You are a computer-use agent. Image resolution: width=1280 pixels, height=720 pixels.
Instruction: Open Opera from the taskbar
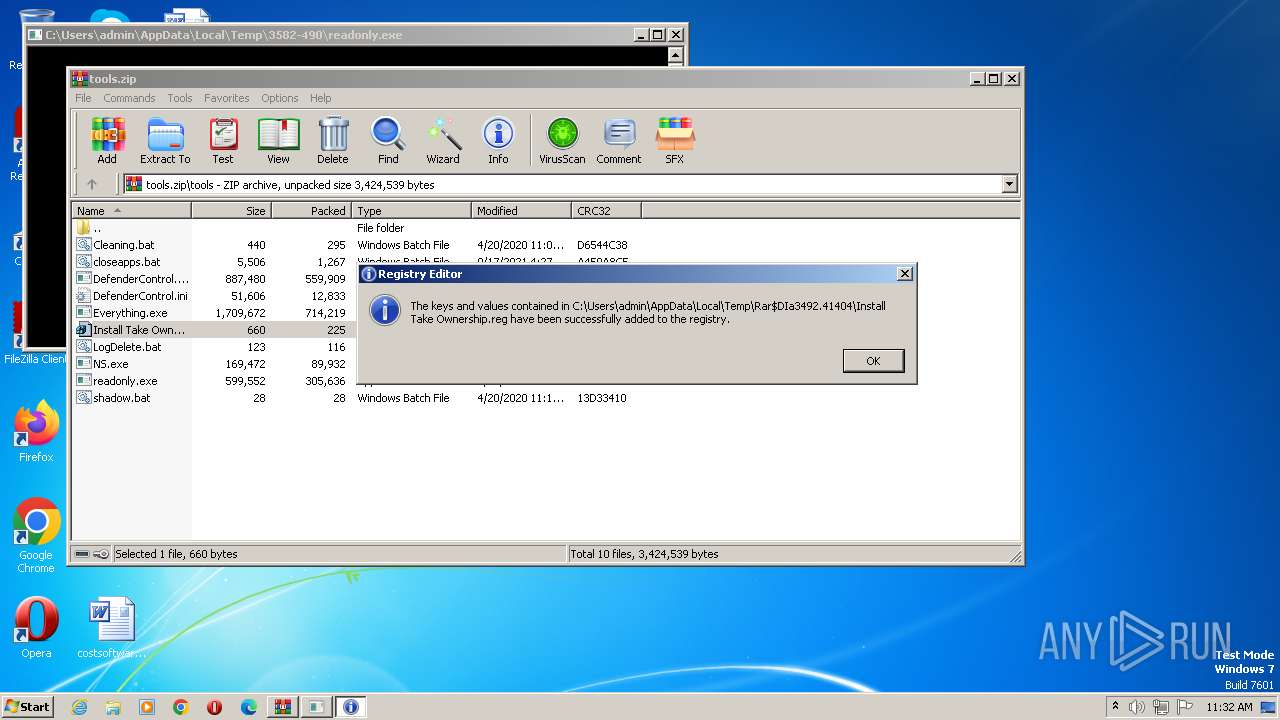215,707
